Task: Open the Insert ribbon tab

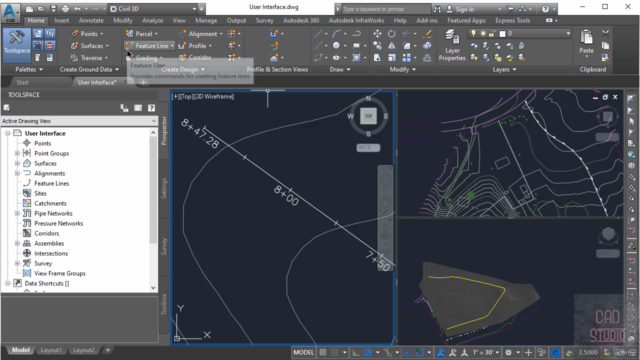Action: [x=61, y=20]
